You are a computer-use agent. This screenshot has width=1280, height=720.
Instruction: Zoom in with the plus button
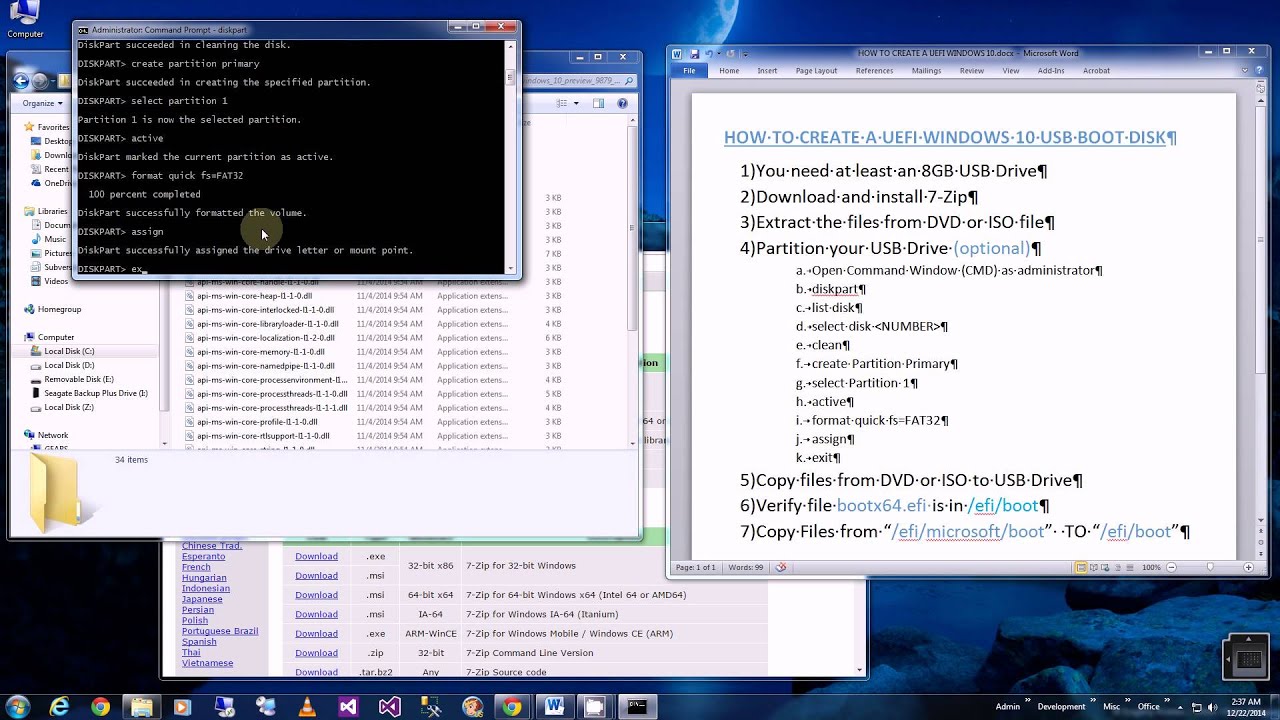tap(1248, 567)
